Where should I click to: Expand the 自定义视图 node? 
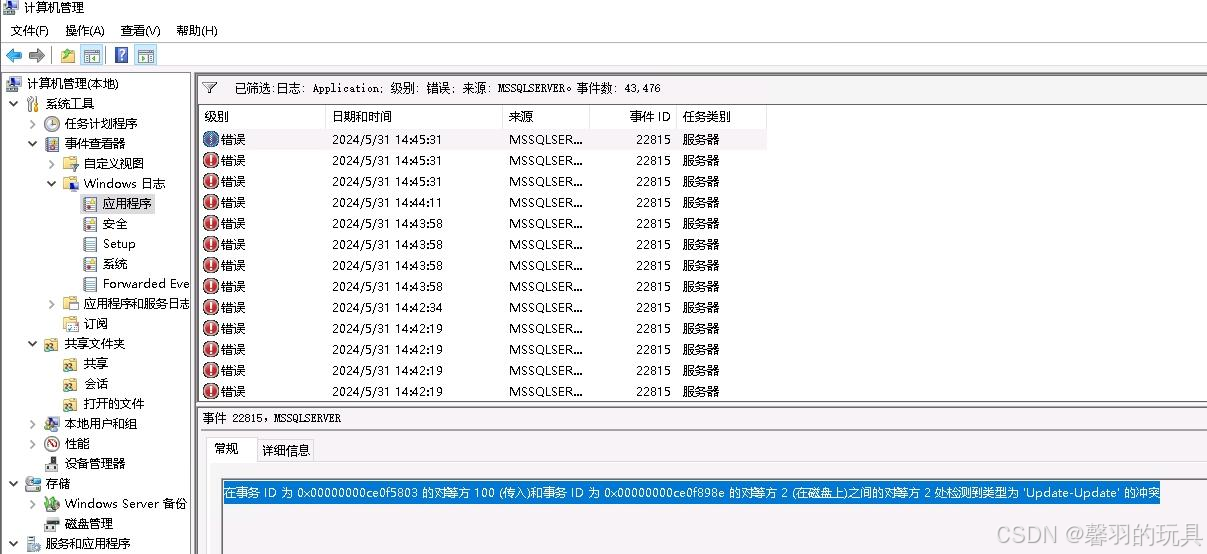52,164
